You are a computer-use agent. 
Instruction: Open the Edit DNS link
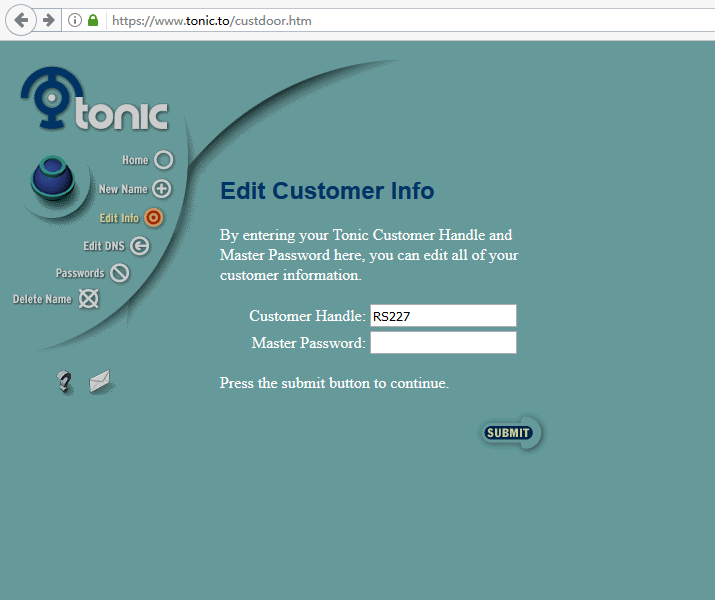pyautogui.click(x=104, y=246)
